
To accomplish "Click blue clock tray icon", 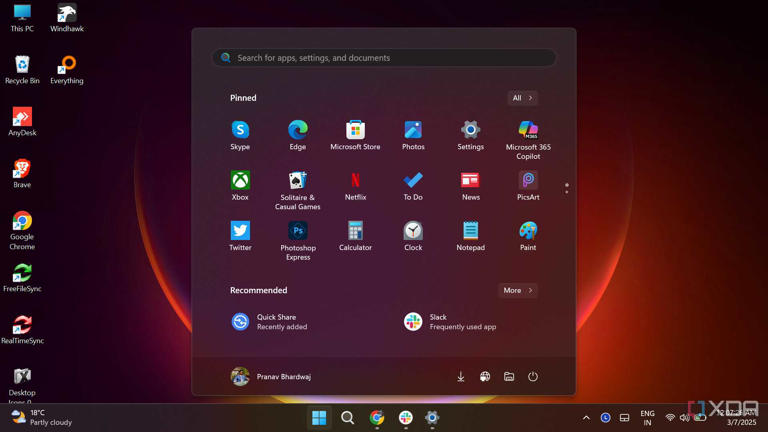I will click(x=605, y=418).
